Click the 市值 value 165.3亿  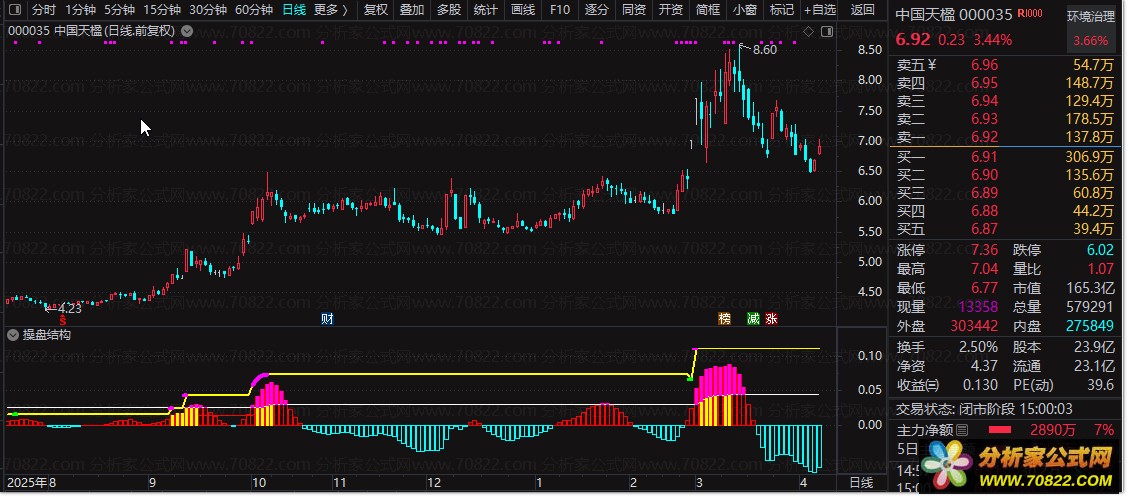coord(1090,288)
